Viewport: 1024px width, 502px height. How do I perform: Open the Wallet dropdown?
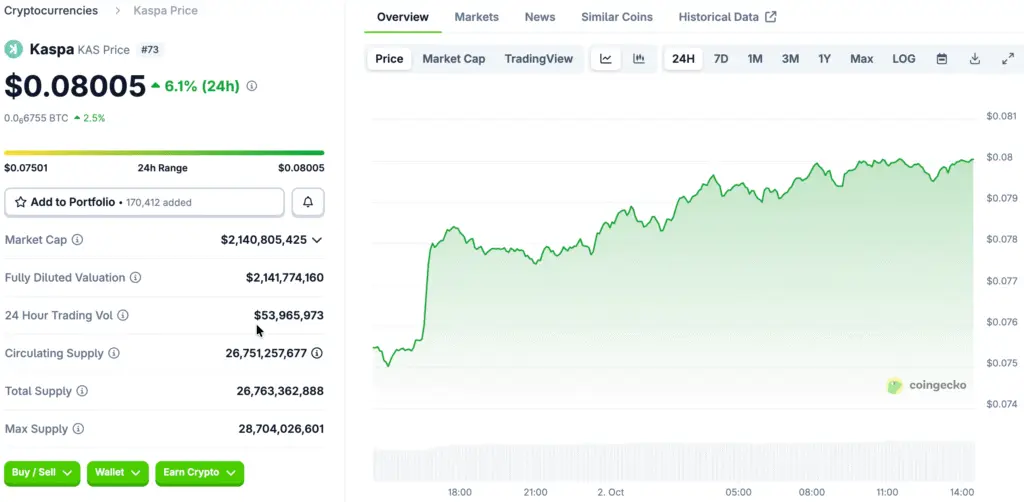click(x=117, y=472)
